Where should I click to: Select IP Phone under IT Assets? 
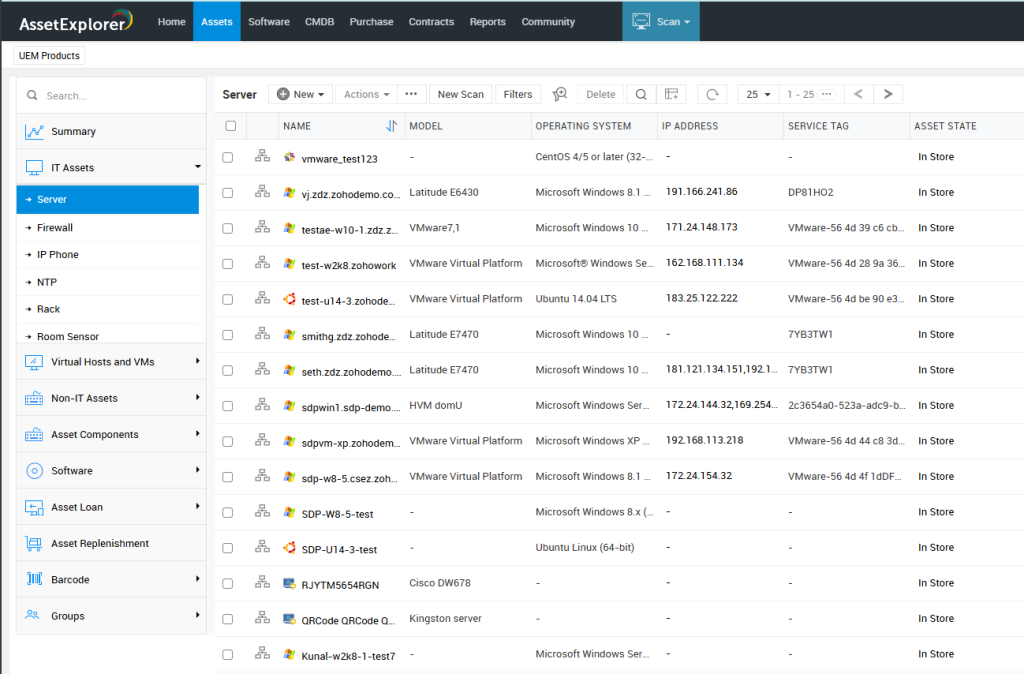pos(57,255)
